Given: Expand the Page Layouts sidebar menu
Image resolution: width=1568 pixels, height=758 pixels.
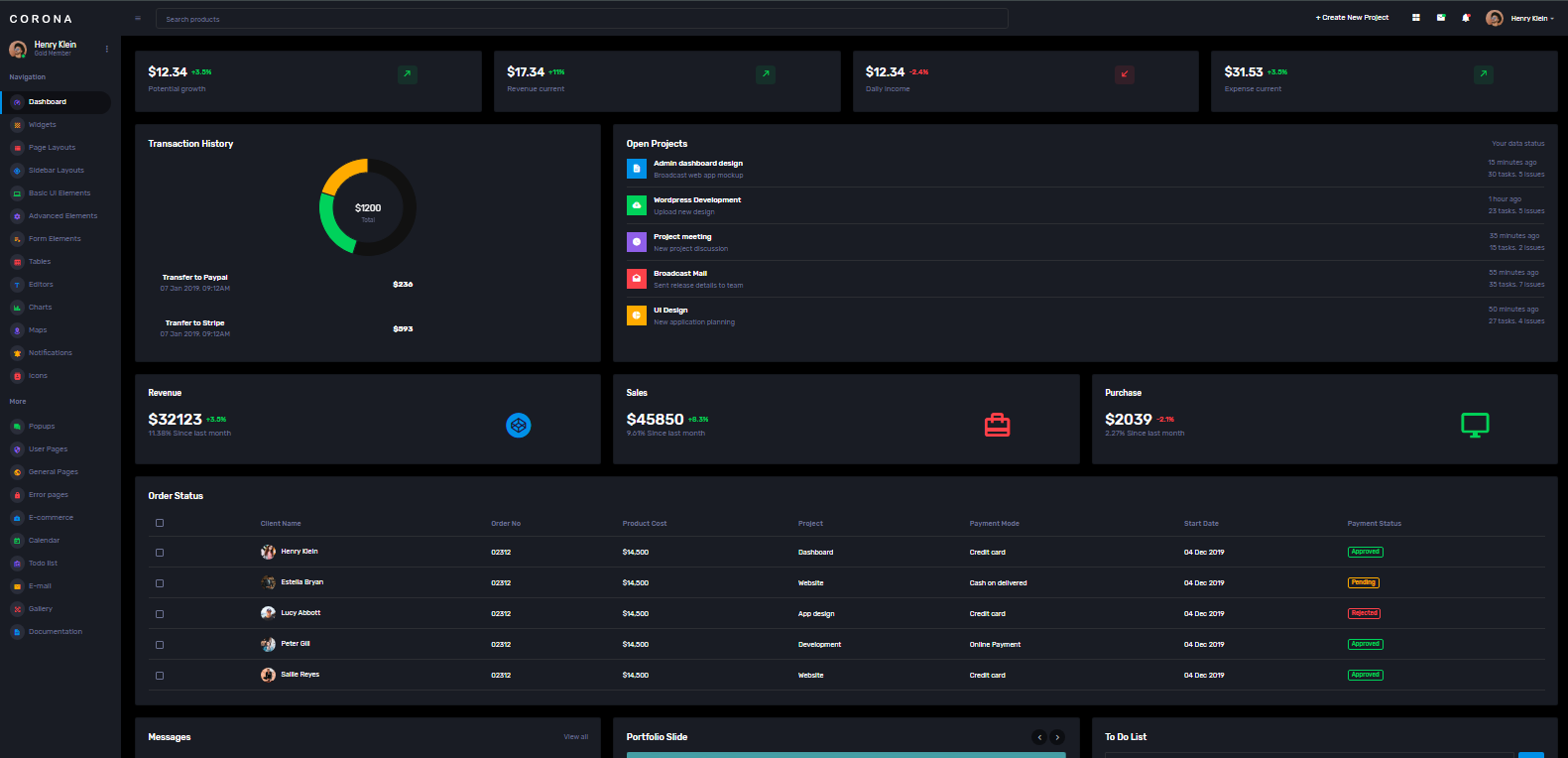Looking at the screenshot, I should click(56, 148).
